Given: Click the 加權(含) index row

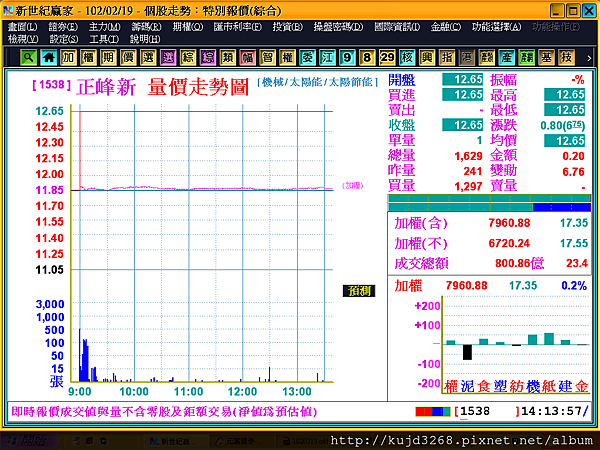Looking at the screenshot, I should coord(490,223).
